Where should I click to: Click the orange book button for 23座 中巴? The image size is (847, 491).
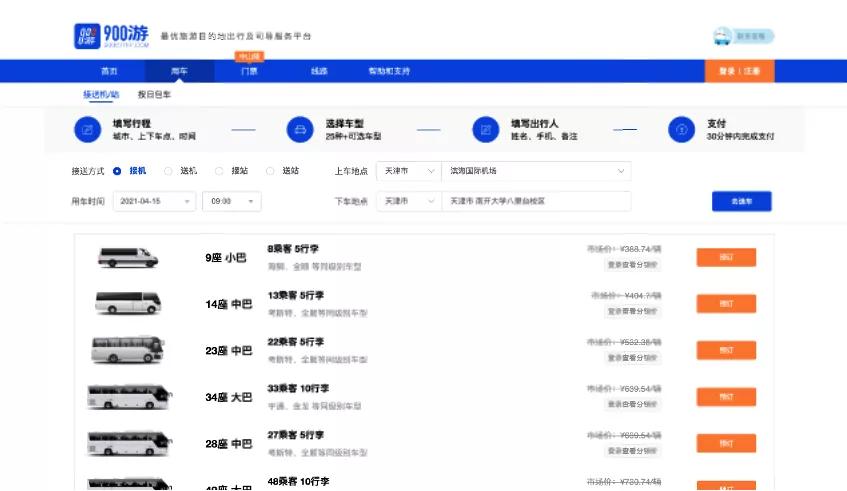pyautogui.click(x=726, y=350)
